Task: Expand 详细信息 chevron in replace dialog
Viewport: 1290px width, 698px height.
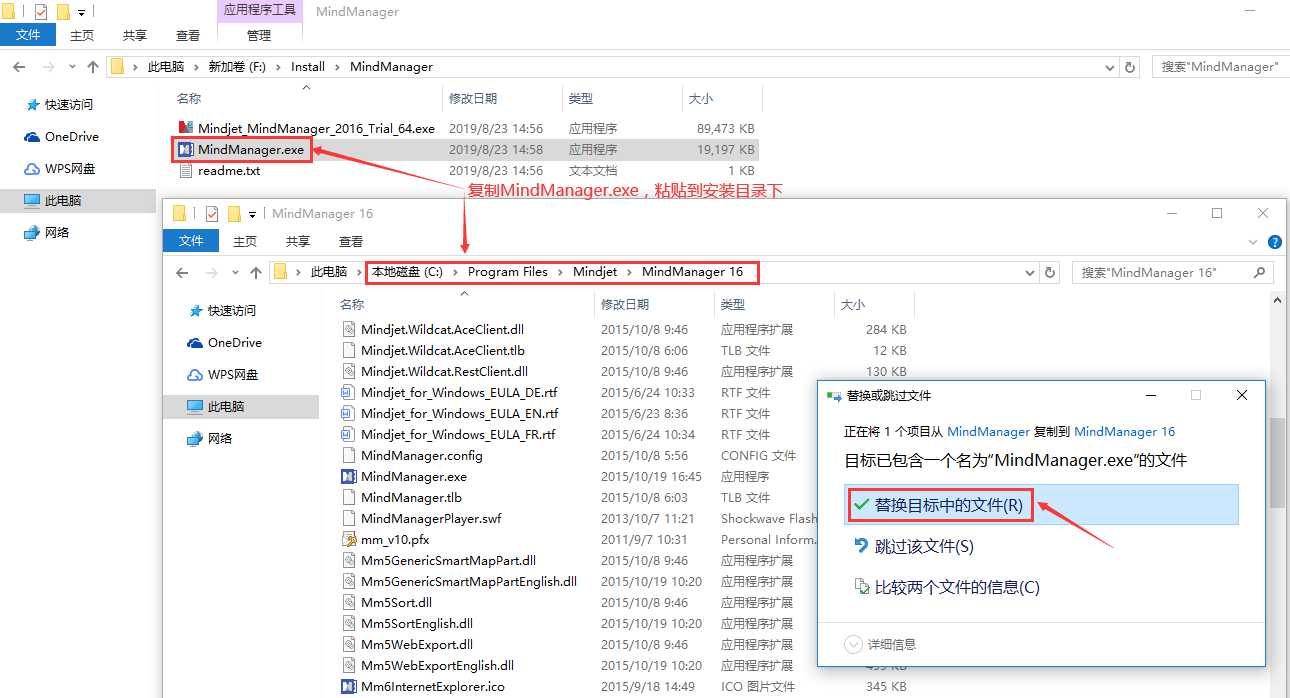Action: tap(853, 644)
